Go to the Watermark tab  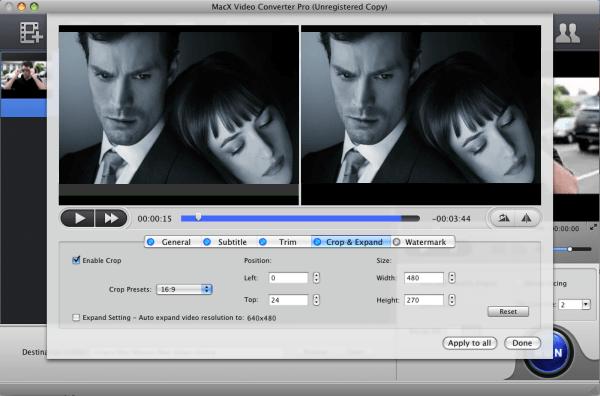422,242
